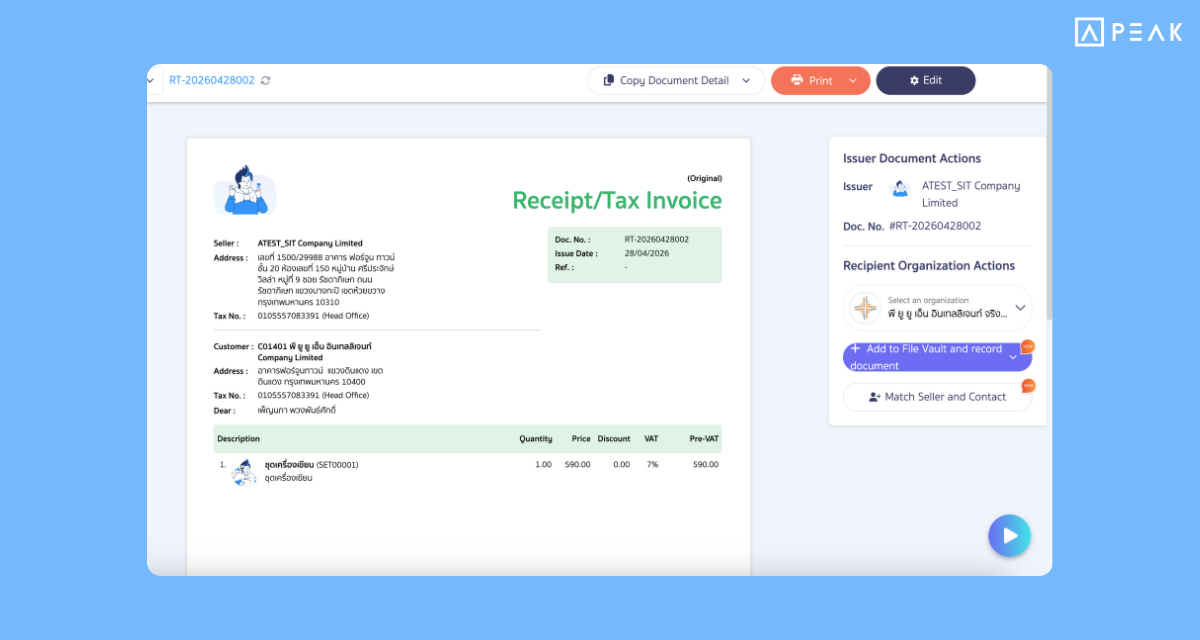Click the organization icon in the organization selector
The width and height of the screenshot is (1200, 640).
pyautogui.click(x=865, y=307)
